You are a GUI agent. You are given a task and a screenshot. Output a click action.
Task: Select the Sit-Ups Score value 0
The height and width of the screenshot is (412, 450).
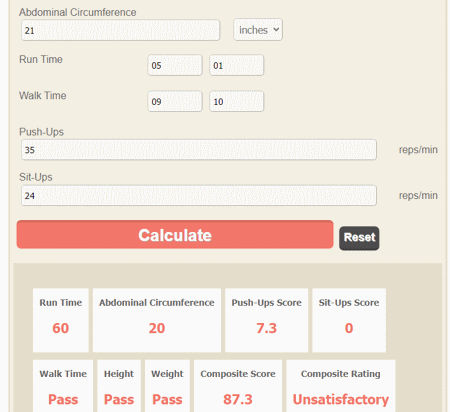(x=349, y=328)
